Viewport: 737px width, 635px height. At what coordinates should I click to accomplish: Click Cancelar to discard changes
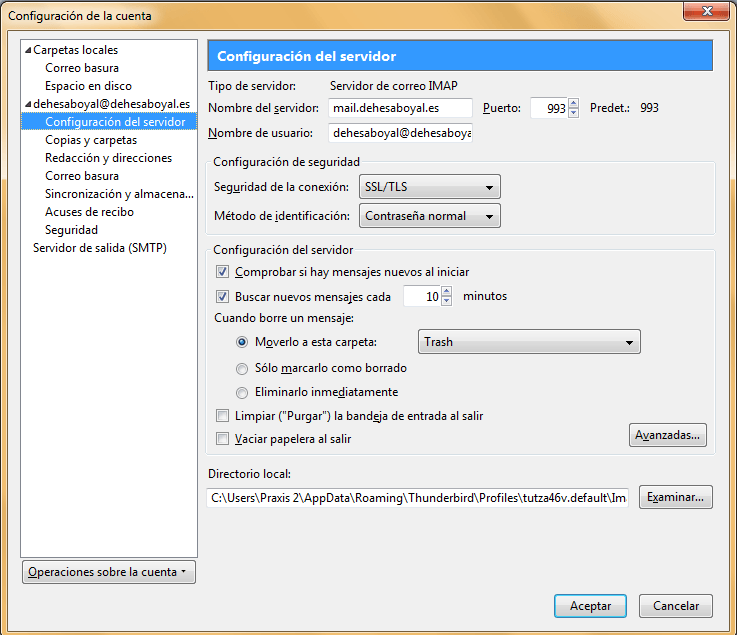[x=675, y=606]
